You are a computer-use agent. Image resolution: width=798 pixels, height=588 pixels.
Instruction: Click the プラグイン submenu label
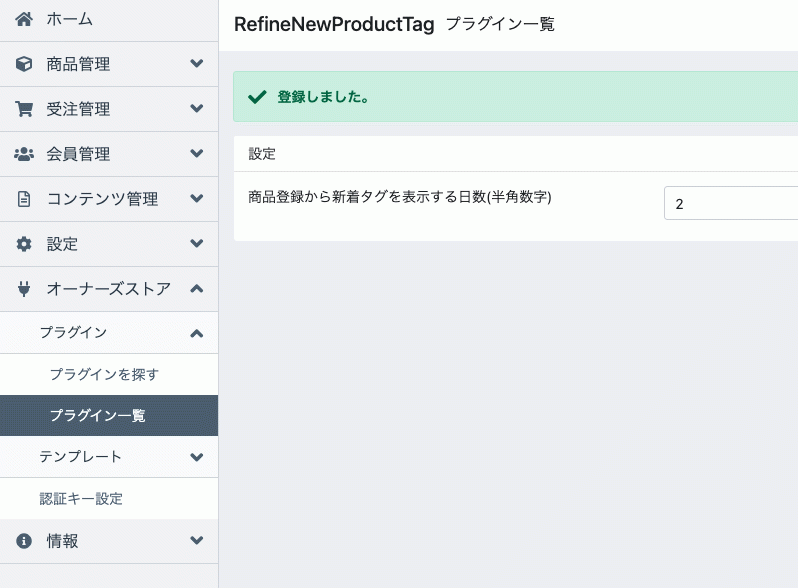(73, 332)
